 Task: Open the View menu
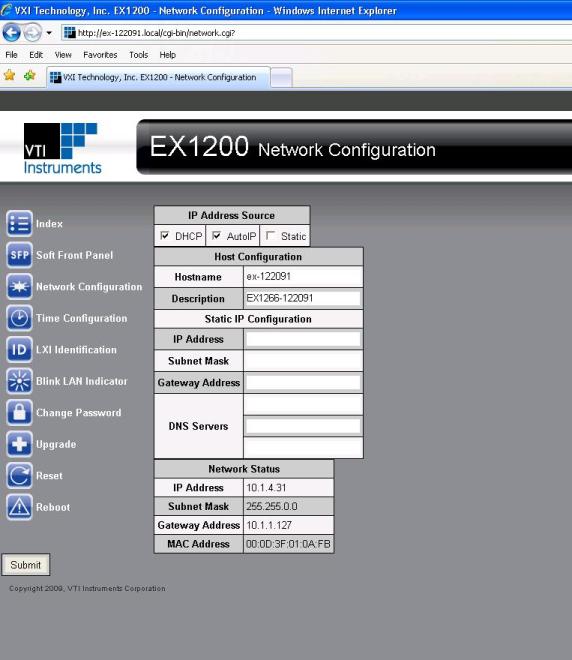tap(63, 55)
